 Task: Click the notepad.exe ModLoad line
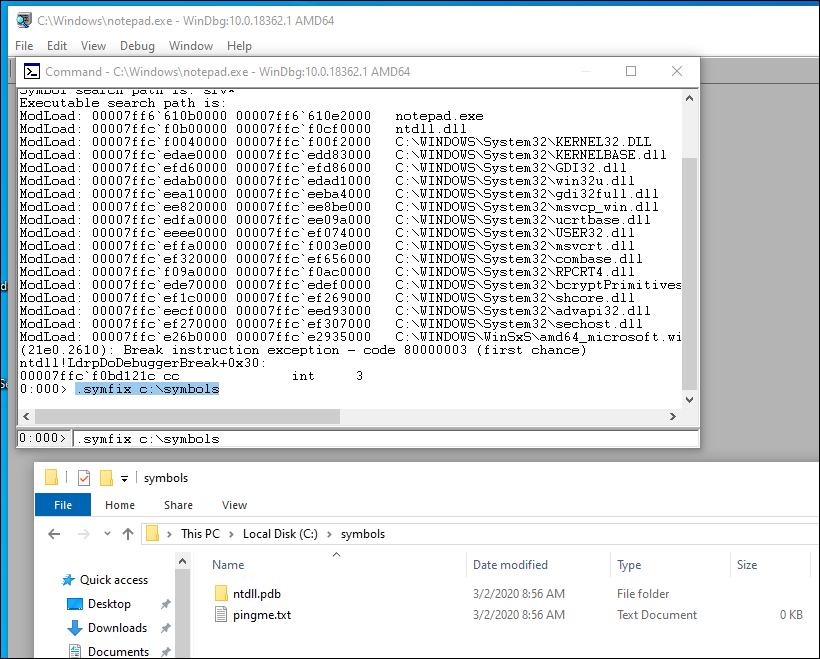252,116
